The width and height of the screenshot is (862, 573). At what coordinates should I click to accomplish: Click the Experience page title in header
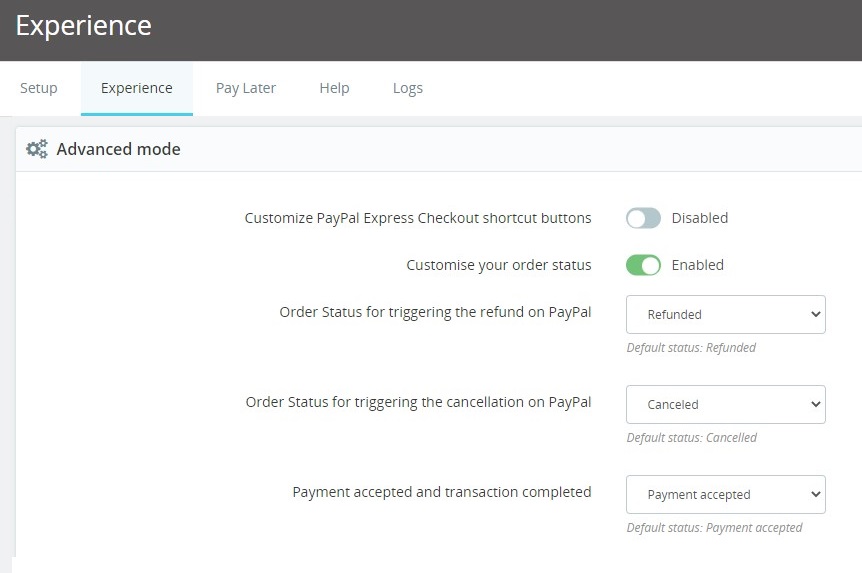point(84,26)
